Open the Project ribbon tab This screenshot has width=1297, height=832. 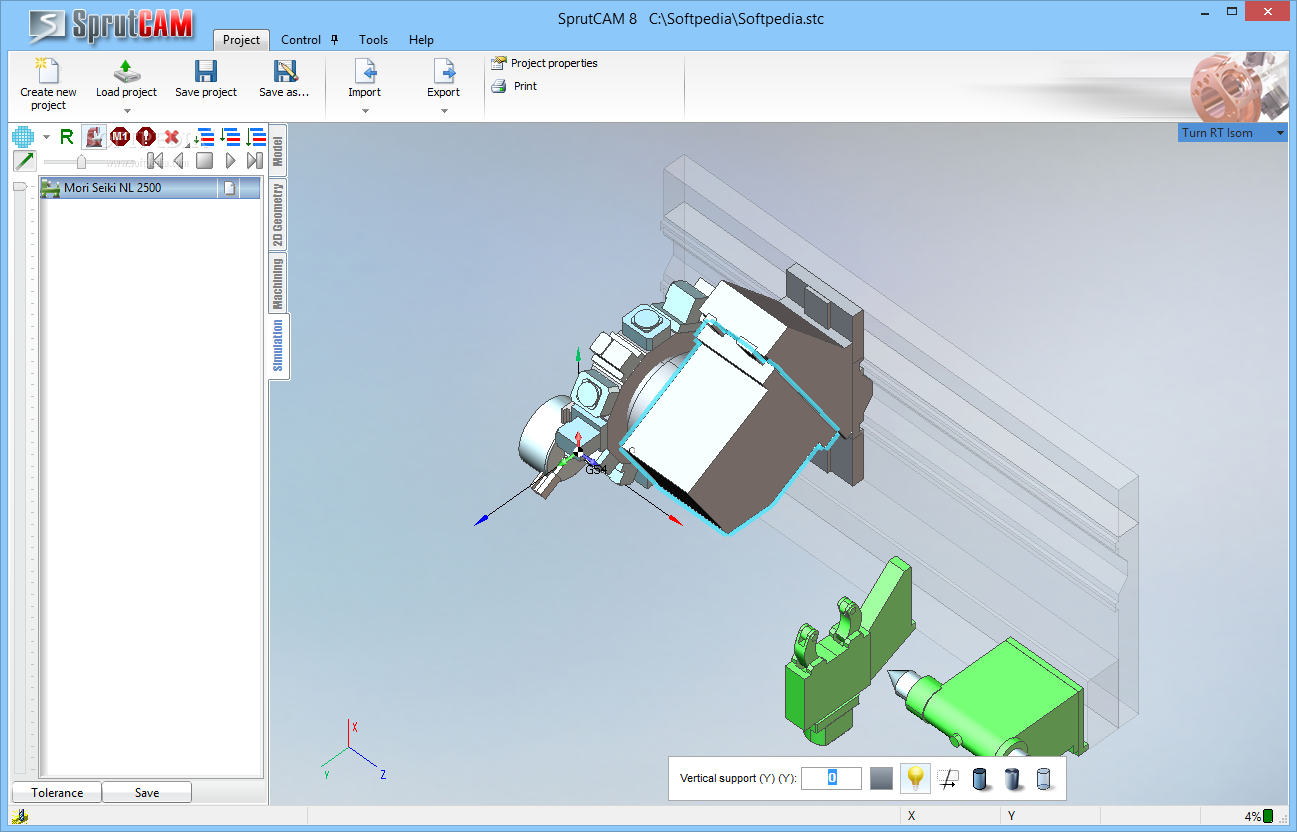pos(241,40)
